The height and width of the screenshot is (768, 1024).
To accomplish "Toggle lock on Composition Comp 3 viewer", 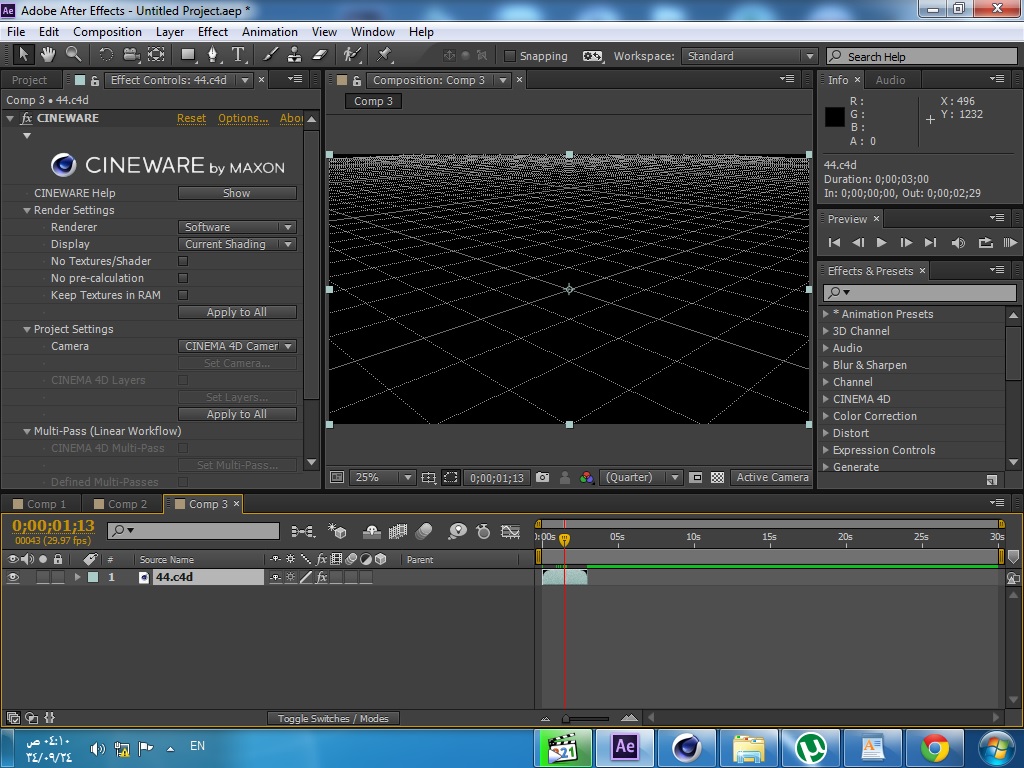I will coord(357,80).
